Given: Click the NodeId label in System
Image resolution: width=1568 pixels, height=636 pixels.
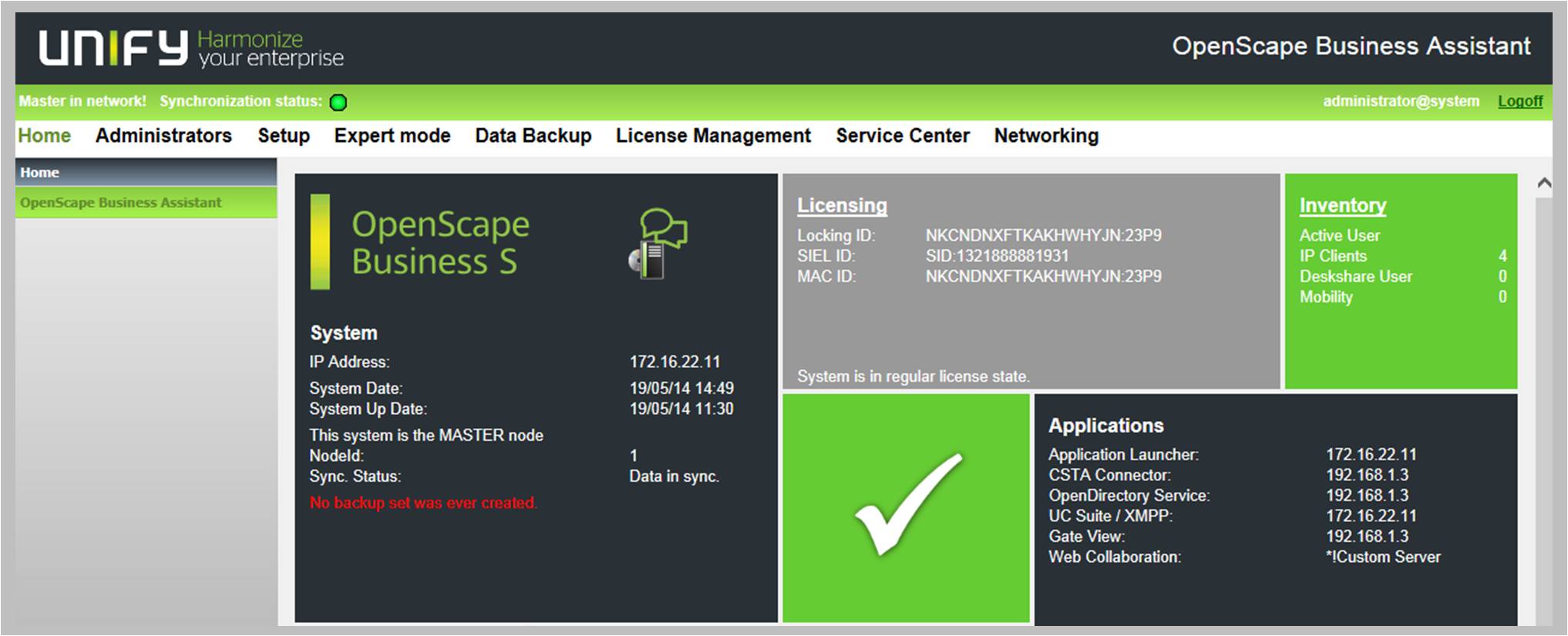Looking at the screenshot, I should 336,456.
